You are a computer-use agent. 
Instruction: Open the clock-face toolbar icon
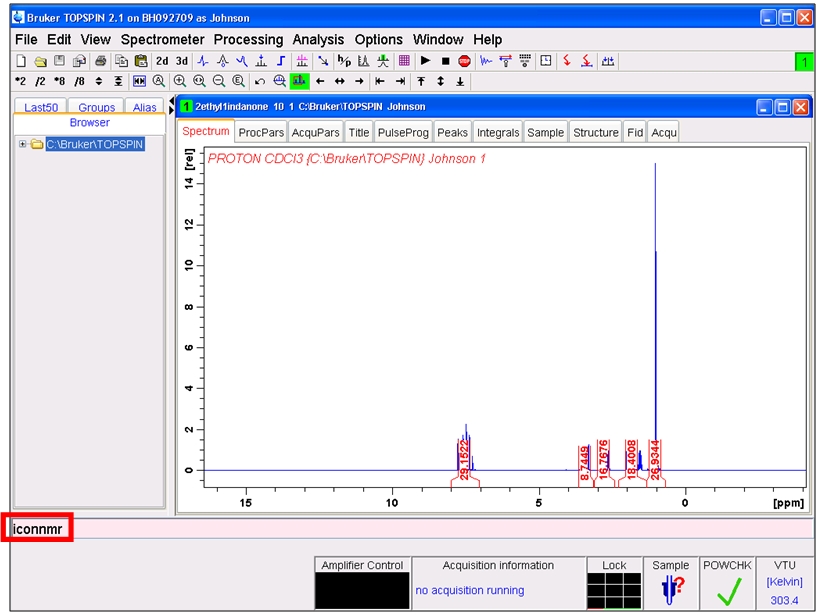(x=545, y=61)
